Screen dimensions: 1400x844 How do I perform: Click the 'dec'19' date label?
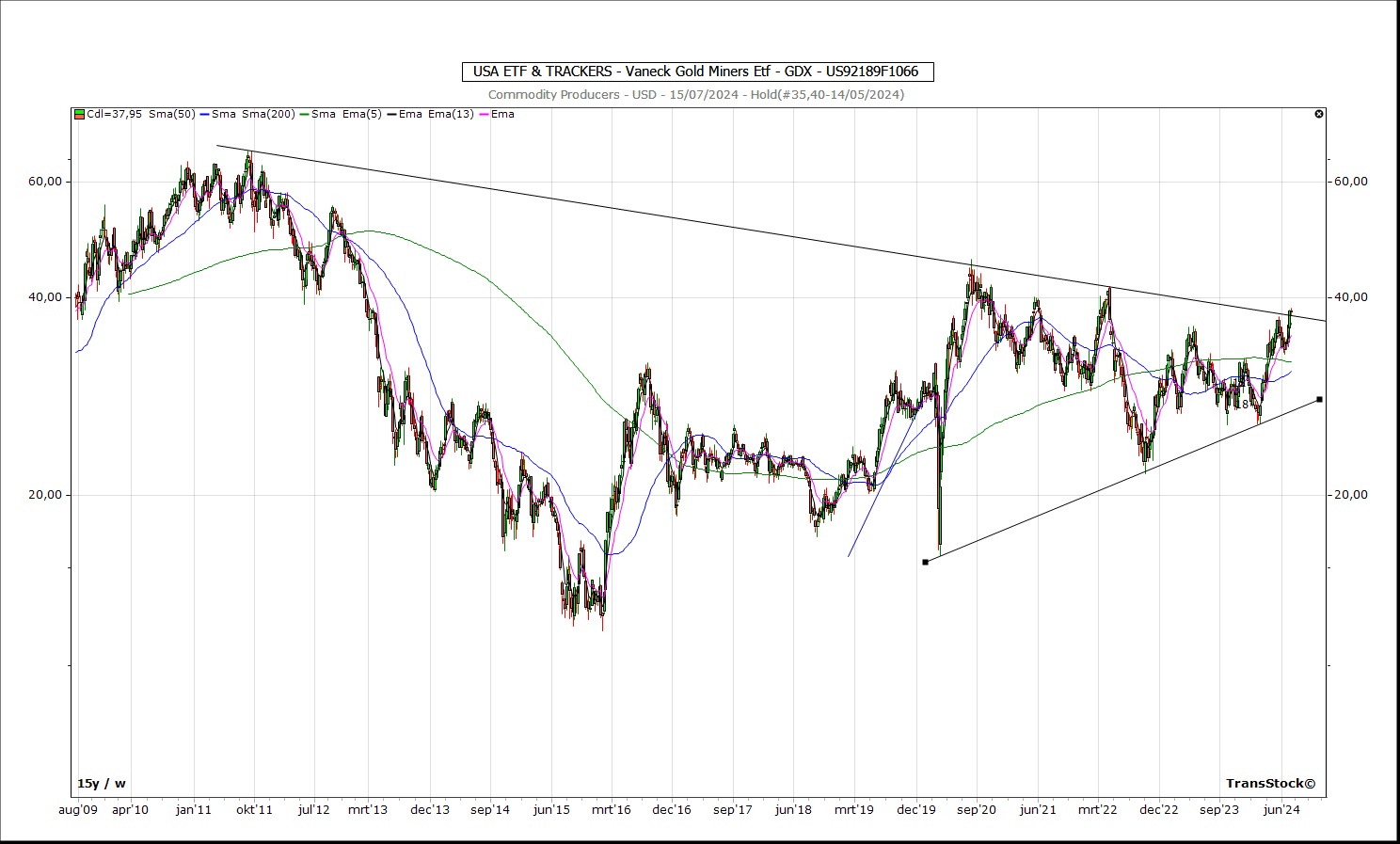click(916, 809)
